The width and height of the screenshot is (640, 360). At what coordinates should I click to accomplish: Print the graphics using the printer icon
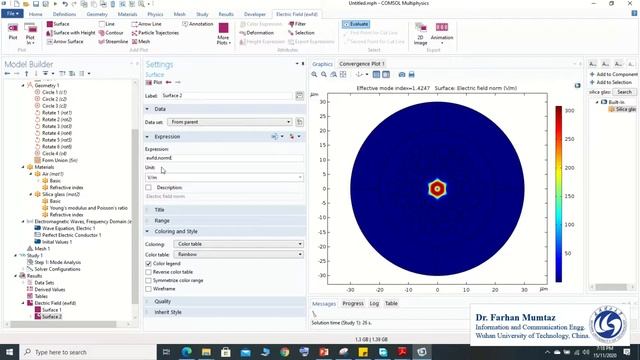[x=411, y=74]
